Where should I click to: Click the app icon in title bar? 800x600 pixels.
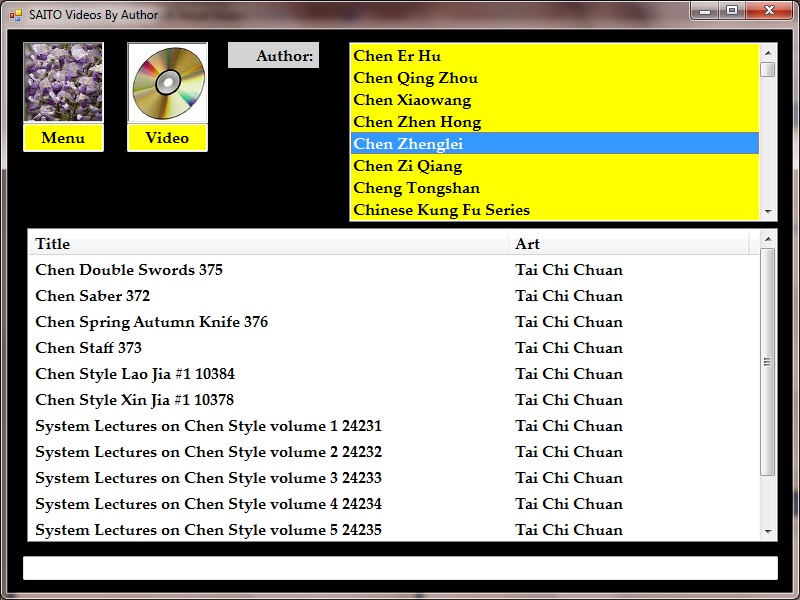[16, 15]
